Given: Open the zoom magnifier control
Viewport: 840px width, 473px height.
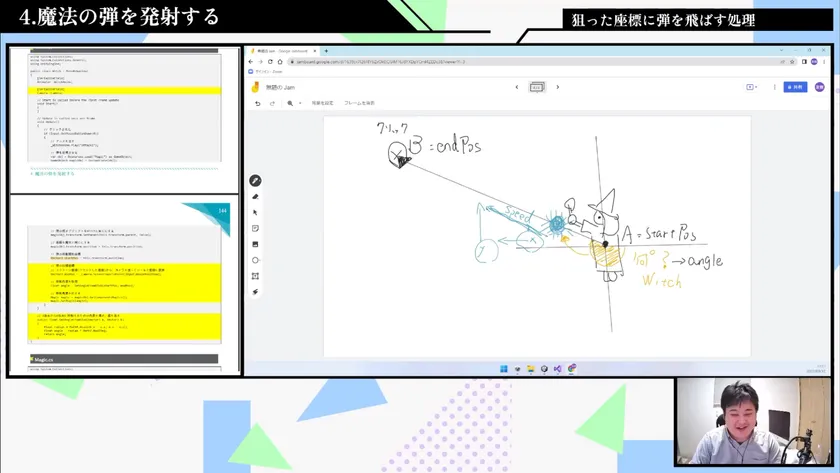Looking at the screenshot, I should (x=290, y=103).
